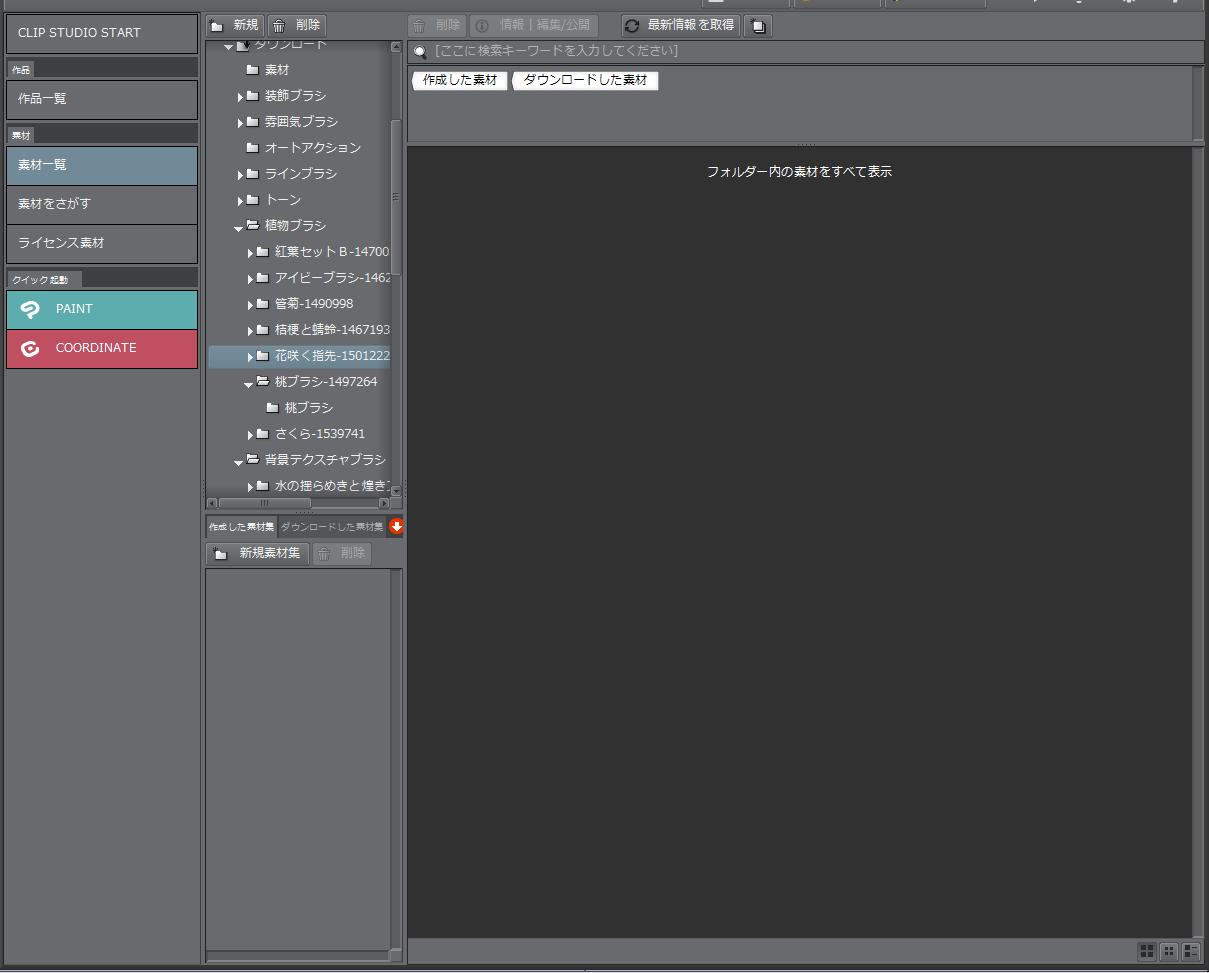Click the search magnifier icon
Screen dimensions: 1209x973
tap(420, 52)
